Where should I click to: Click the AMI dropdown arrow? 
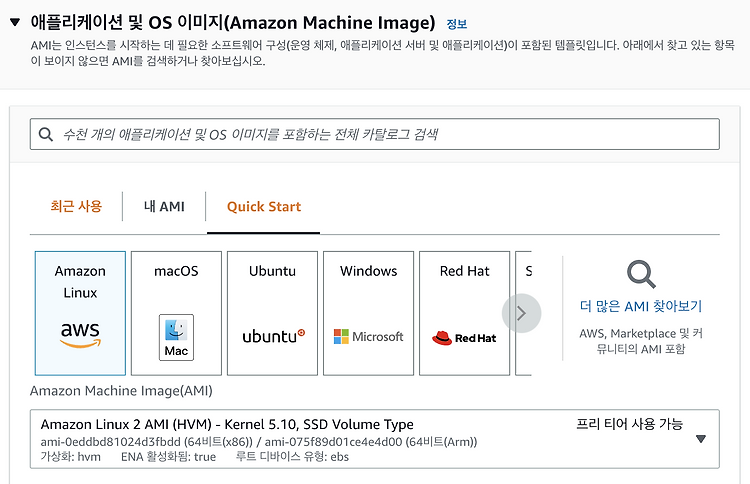tap(701, 439)
